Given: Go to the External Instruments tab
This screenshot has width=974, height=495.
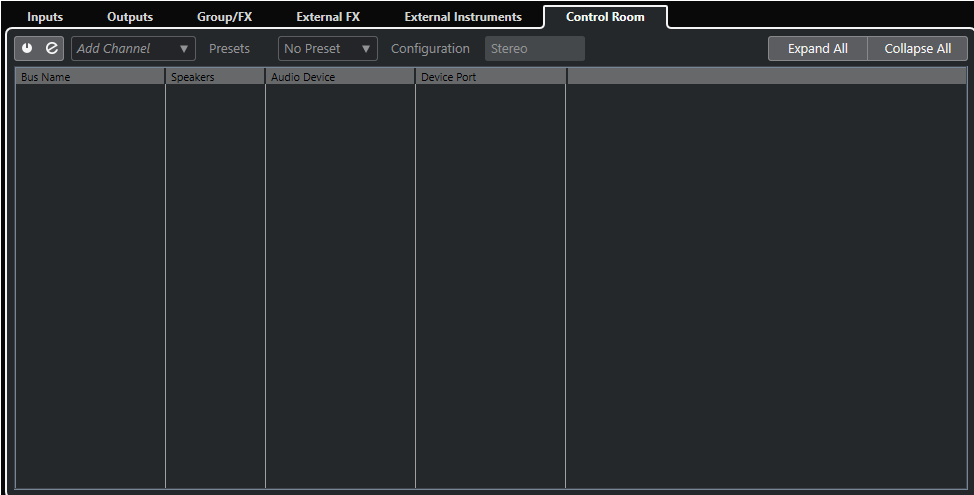Looking at the screenshot, I should [x=463, y=17].
